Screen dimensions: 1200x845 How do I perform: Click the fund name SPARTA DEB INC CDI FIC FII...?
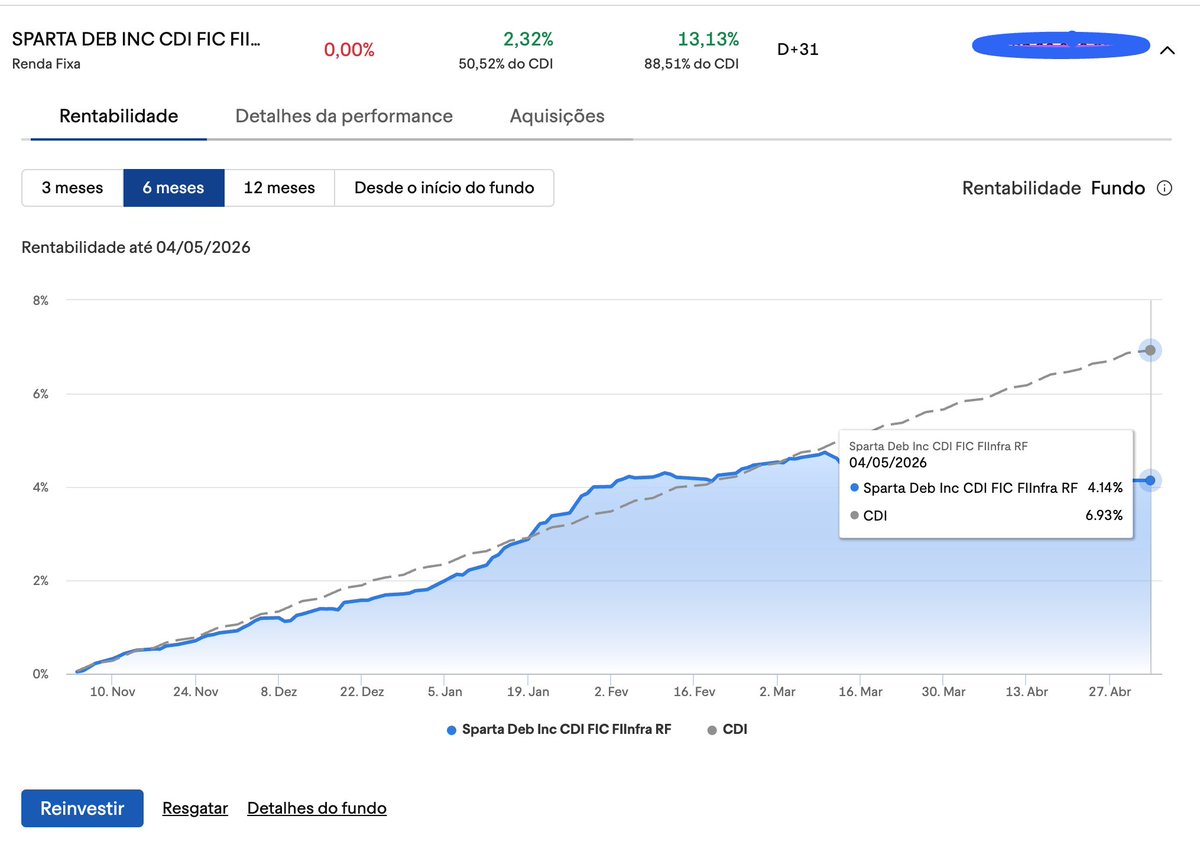coord(136,39)
